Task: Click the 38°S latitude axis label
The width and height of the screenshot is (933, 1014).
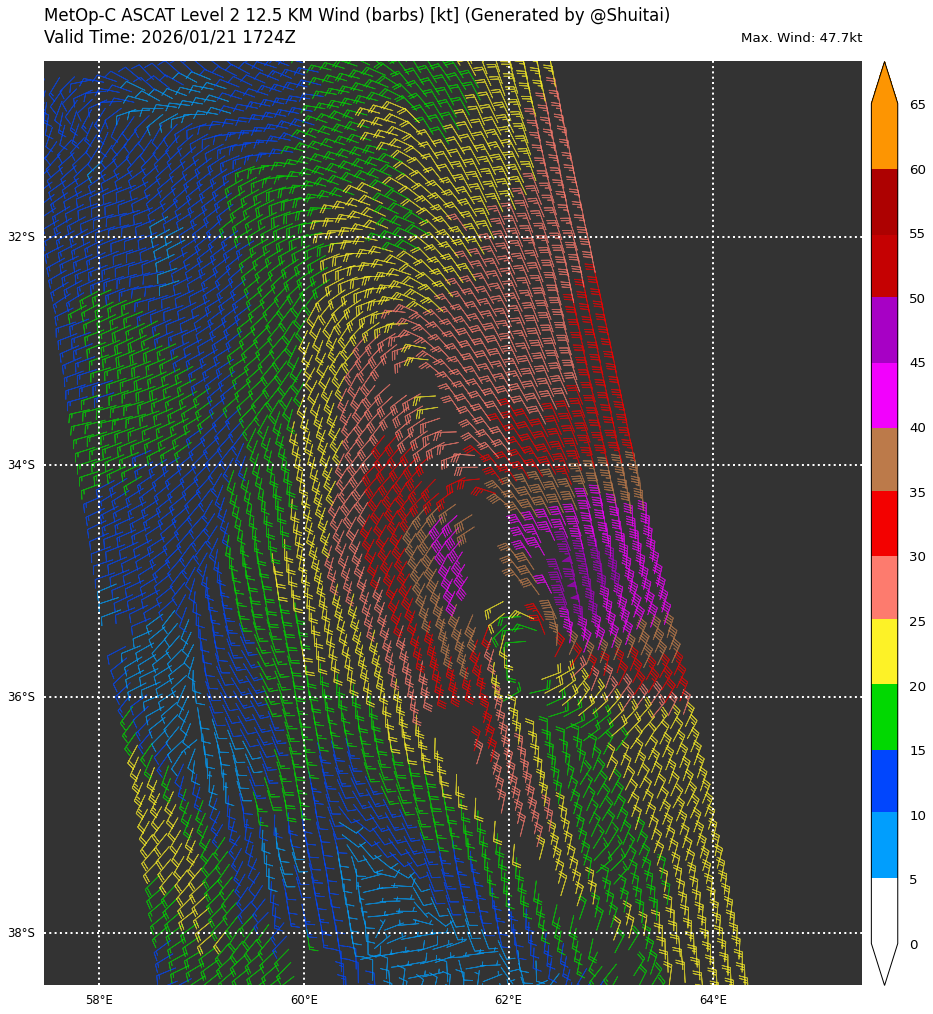Action: [x=21, y=933]
